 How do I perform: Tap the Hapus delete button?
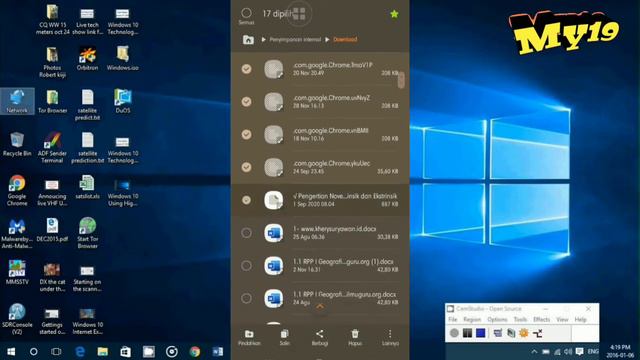tap(355, 338)
